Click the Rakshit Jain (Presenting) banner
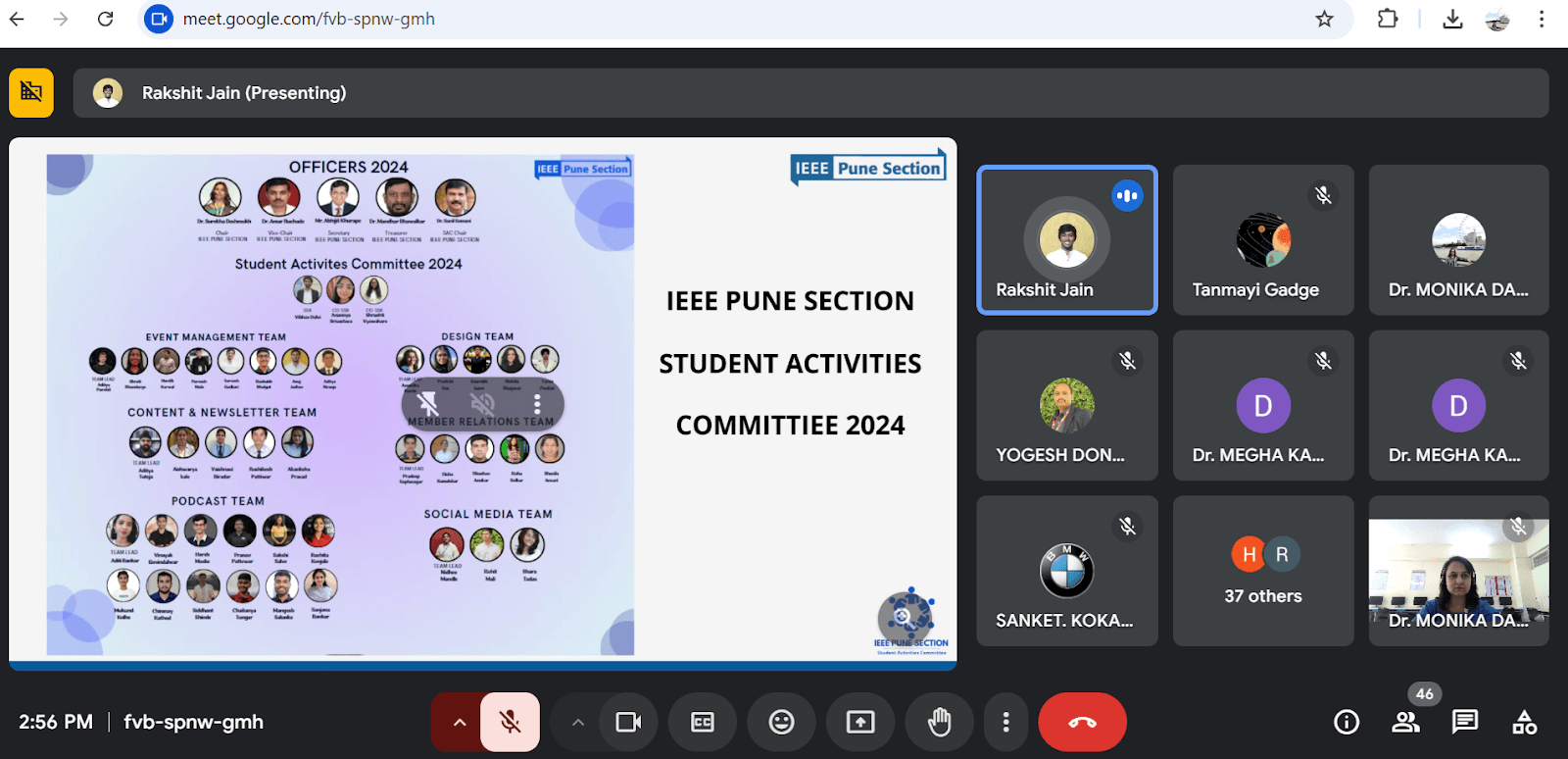Image resolution: width=1568 pixels, height=759 pixels. pos(810,93)
